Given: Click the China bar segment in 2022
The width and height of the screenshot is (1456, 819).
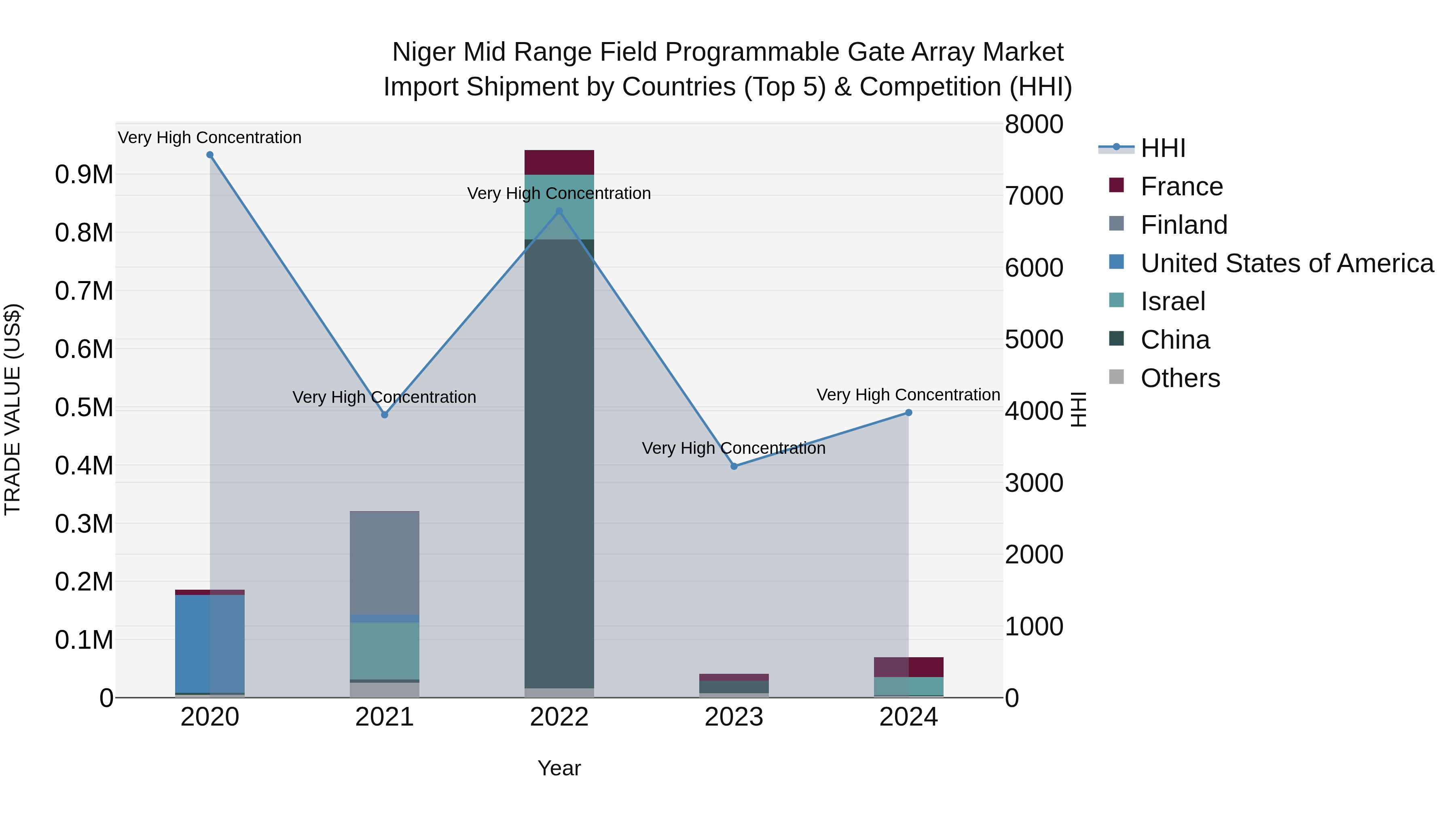Looking at the screenshot, I should pyautogui.click(x=559, y=464).
